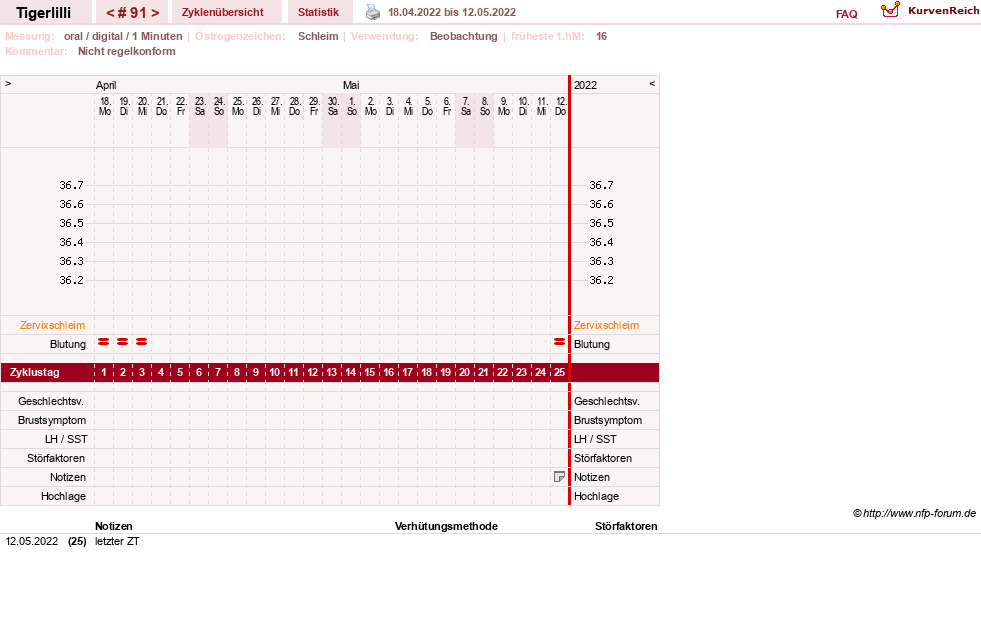
Task: Click date column 23. Sa
Action: tap(200, 106)
